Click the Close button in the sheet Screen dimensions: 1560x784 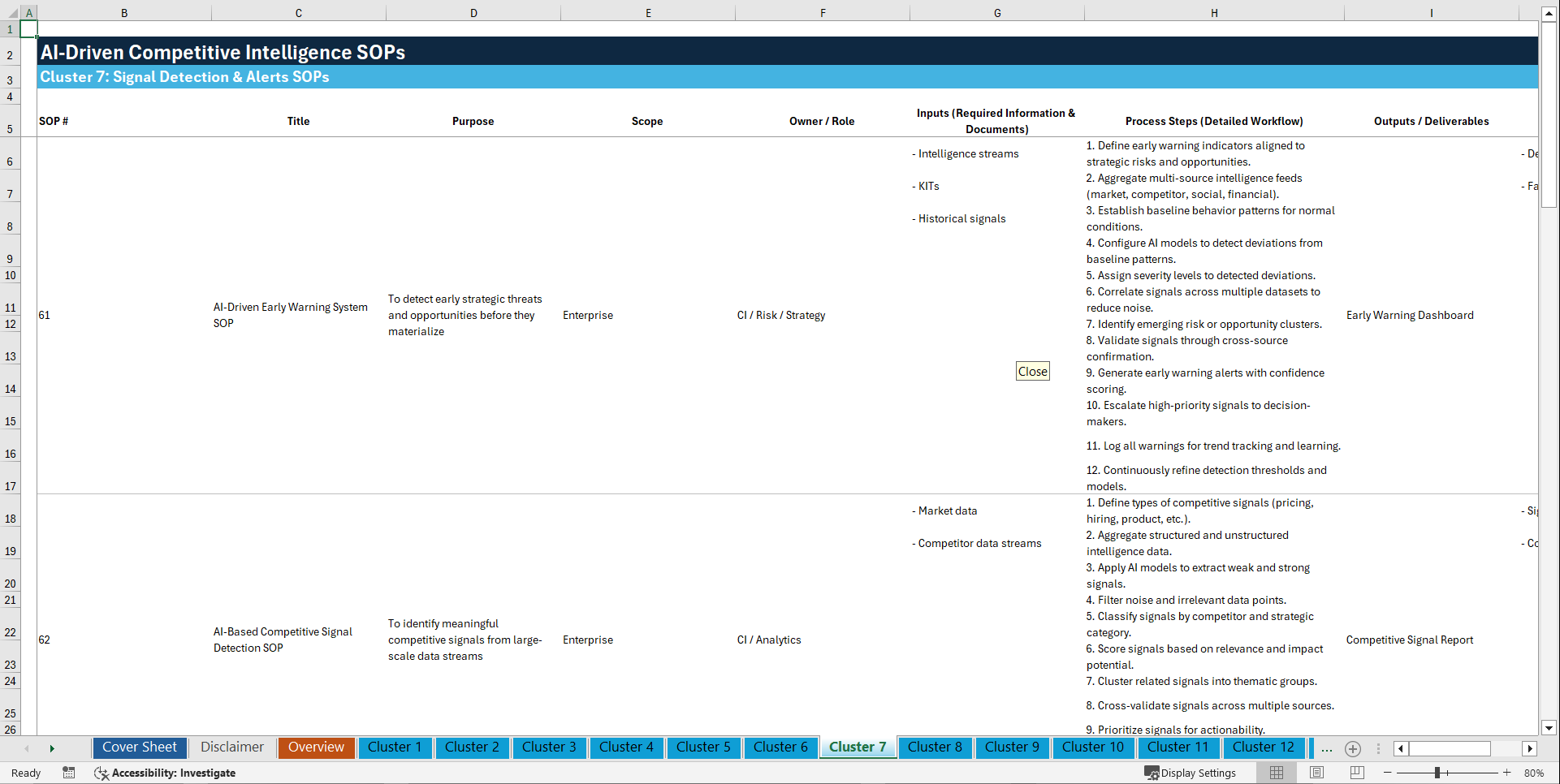pyautogui.click(x=1032, y=371)
